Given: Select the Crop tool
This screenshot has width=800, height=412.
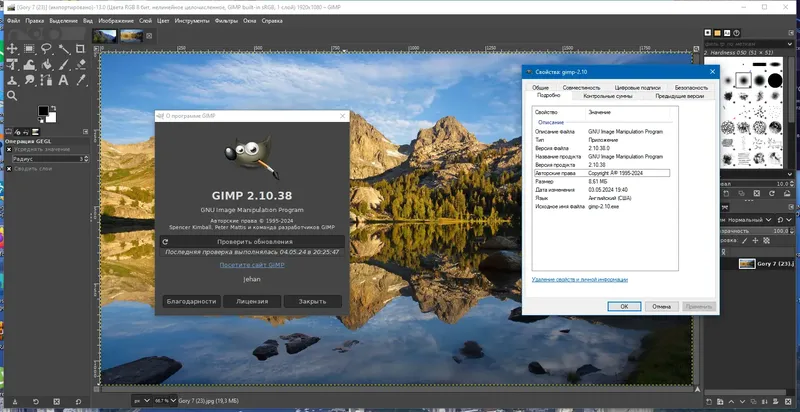Looking at the screenshot, I should click(80, 49).
